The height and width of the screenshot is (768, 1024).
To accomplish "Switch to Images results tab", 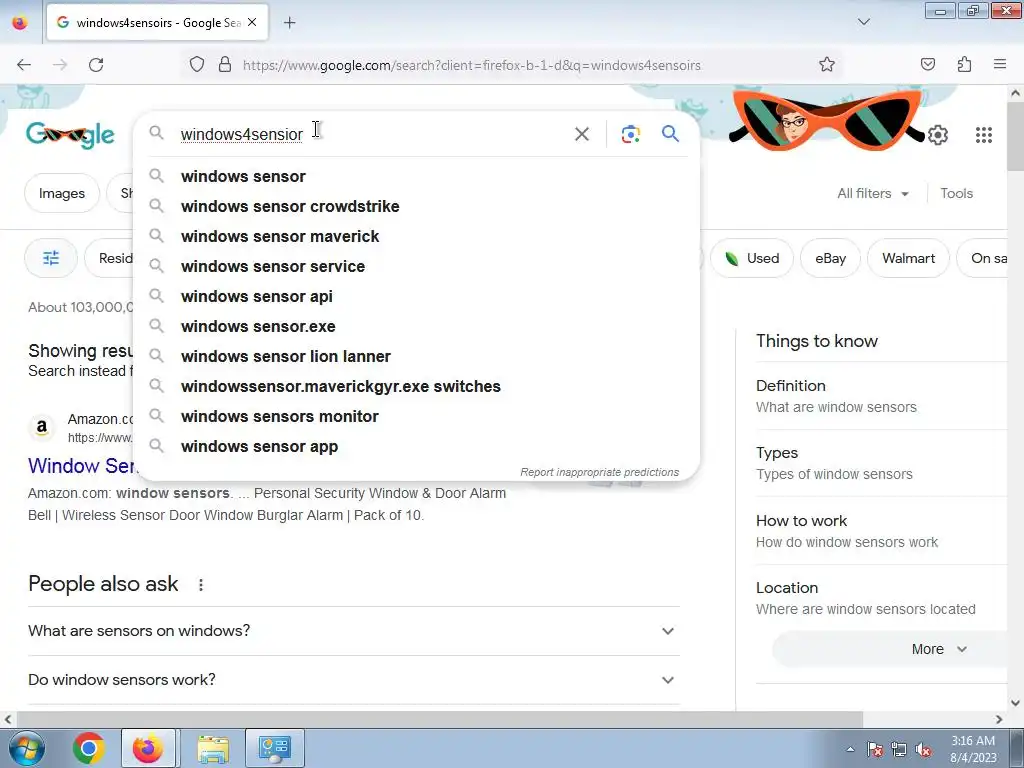I will 61,193.
